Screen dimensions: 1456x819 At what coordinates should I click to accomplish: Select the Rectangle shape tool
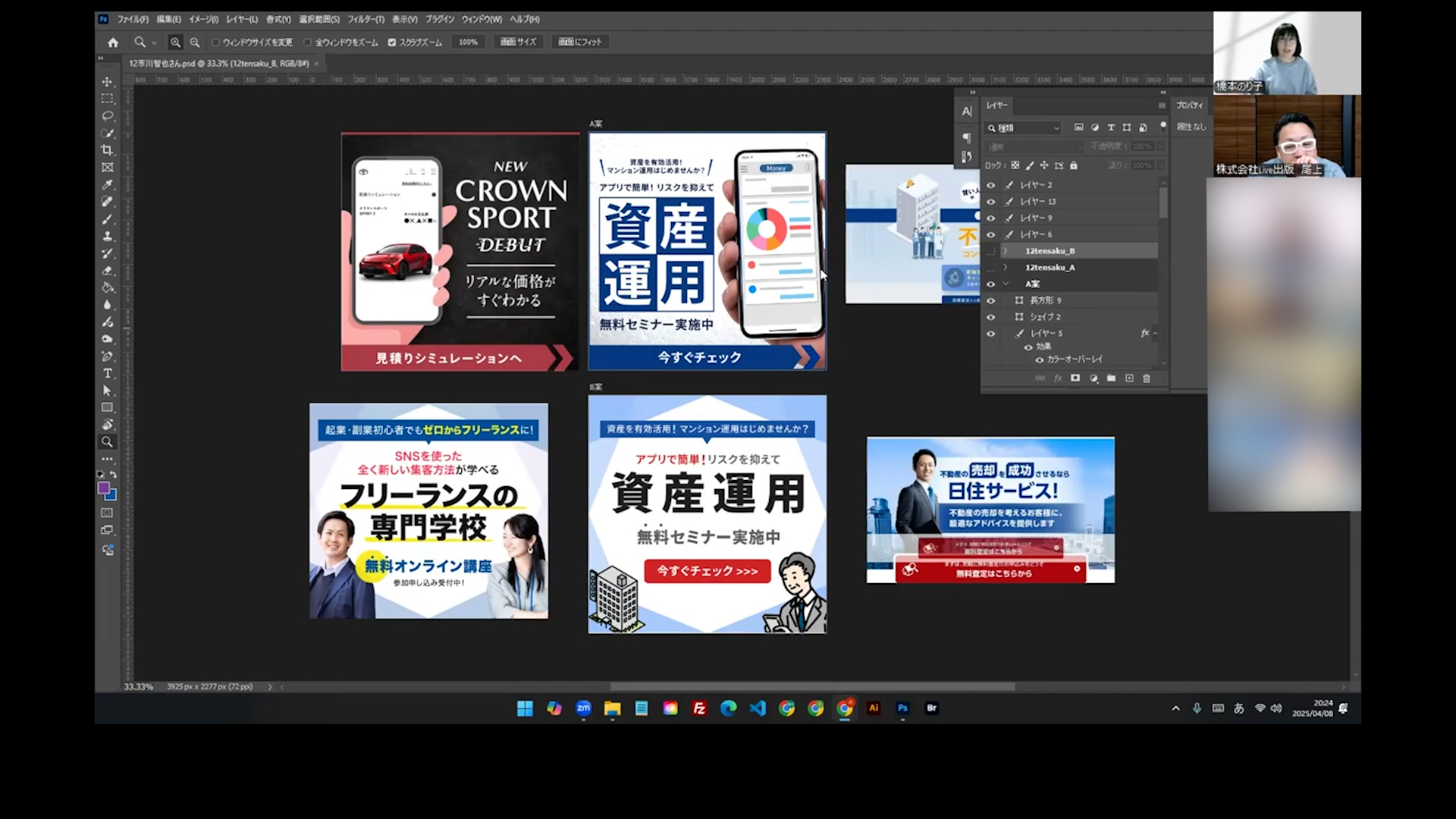pos(107,408)
